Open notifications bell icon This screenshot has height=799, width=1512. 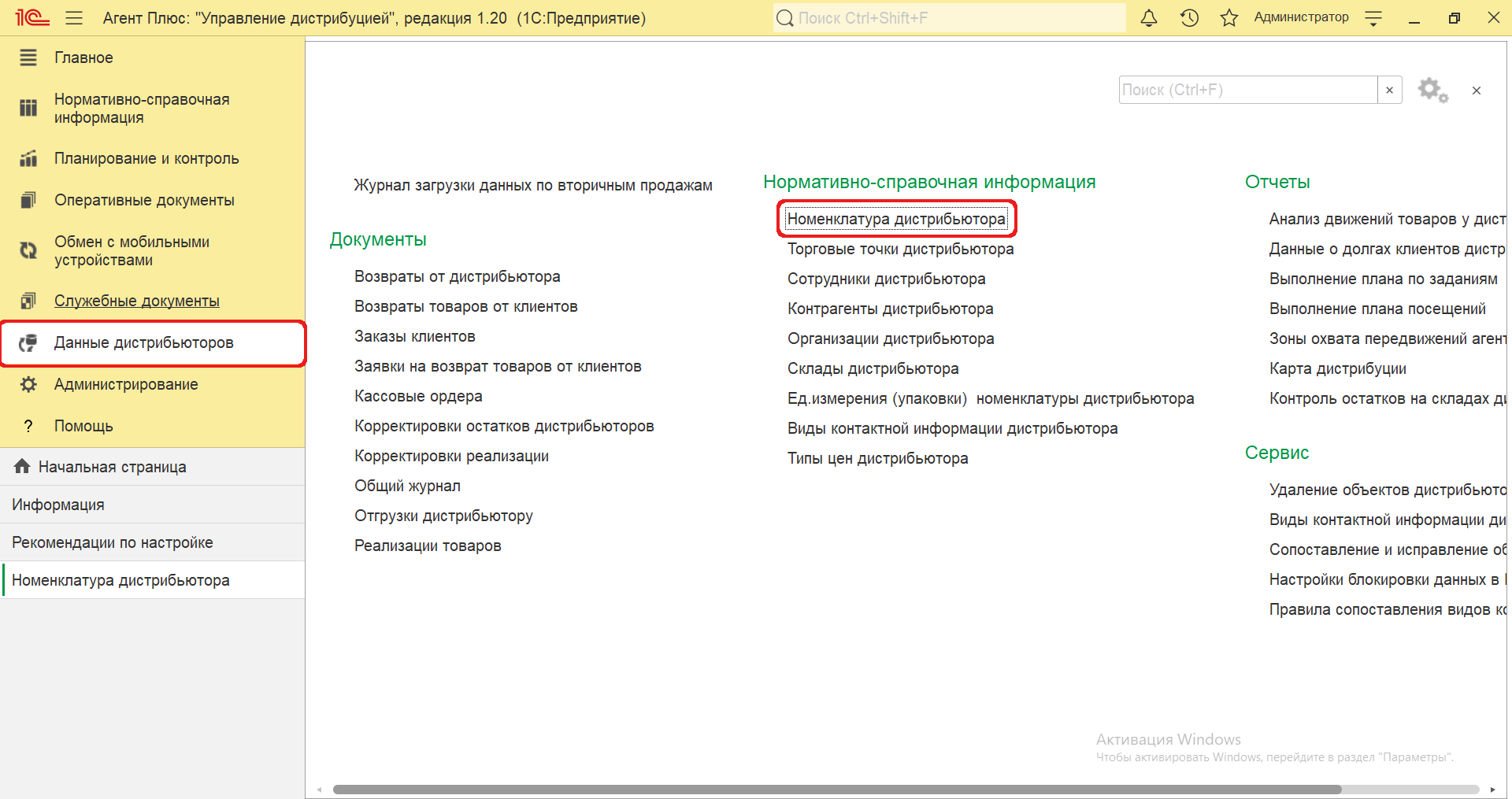pyautogui.click(x=1149, y=17)
